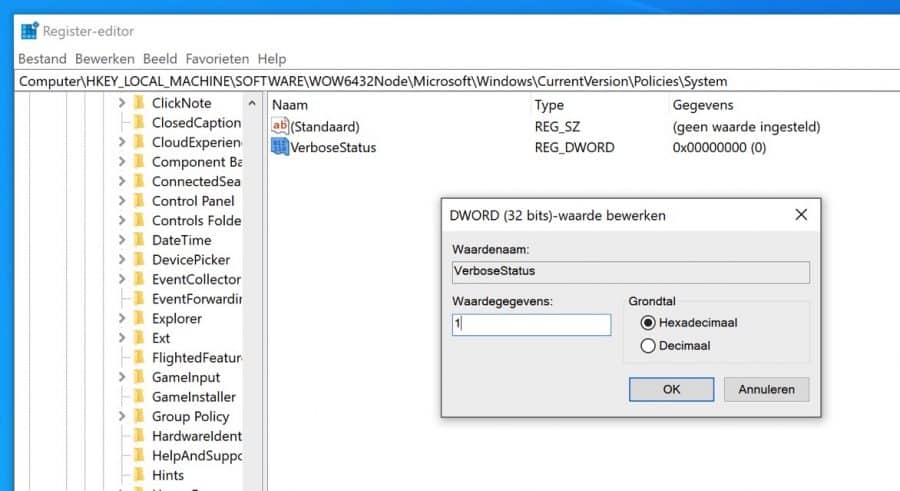The height and width of the screenshot is (491, 900).
Task: Open the Bestand menu
Action: click(42, 59)
